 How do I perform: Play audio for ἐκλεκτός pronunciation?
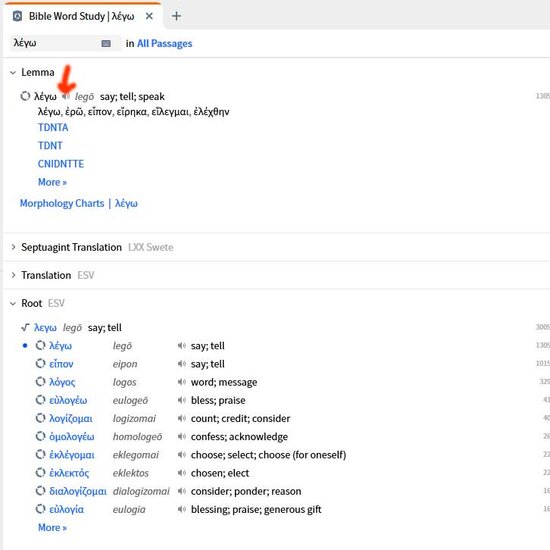[181, 473]
